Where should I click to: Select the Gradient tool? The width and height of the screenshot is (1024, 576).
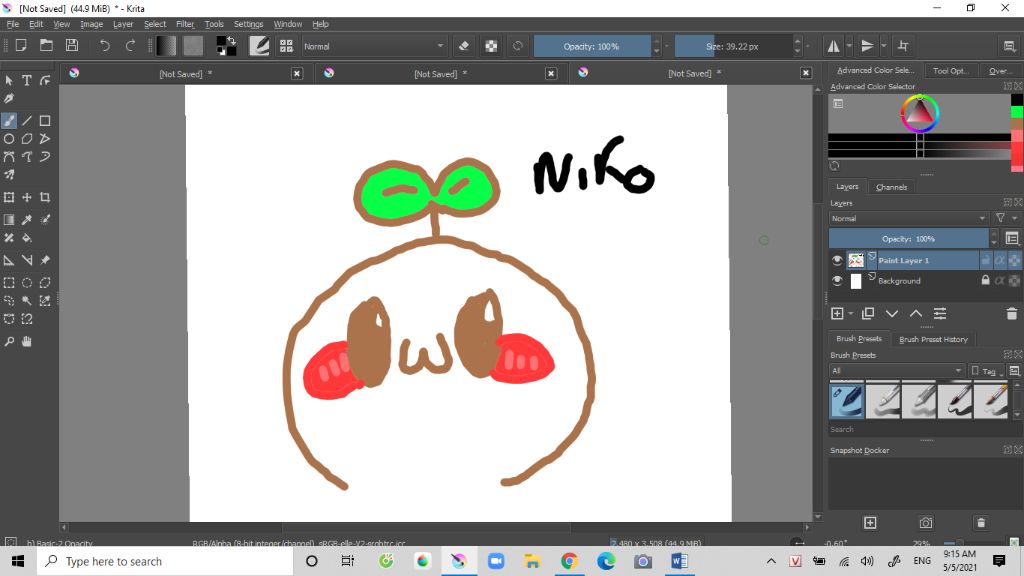click(x=9, y=220)
